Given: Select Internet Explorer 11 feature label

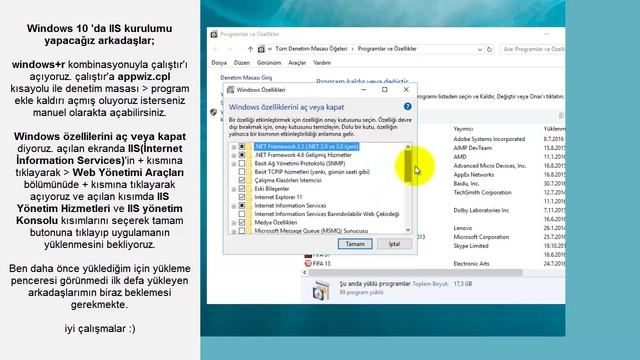Looking at the screenshot, I should pos(278,197).
